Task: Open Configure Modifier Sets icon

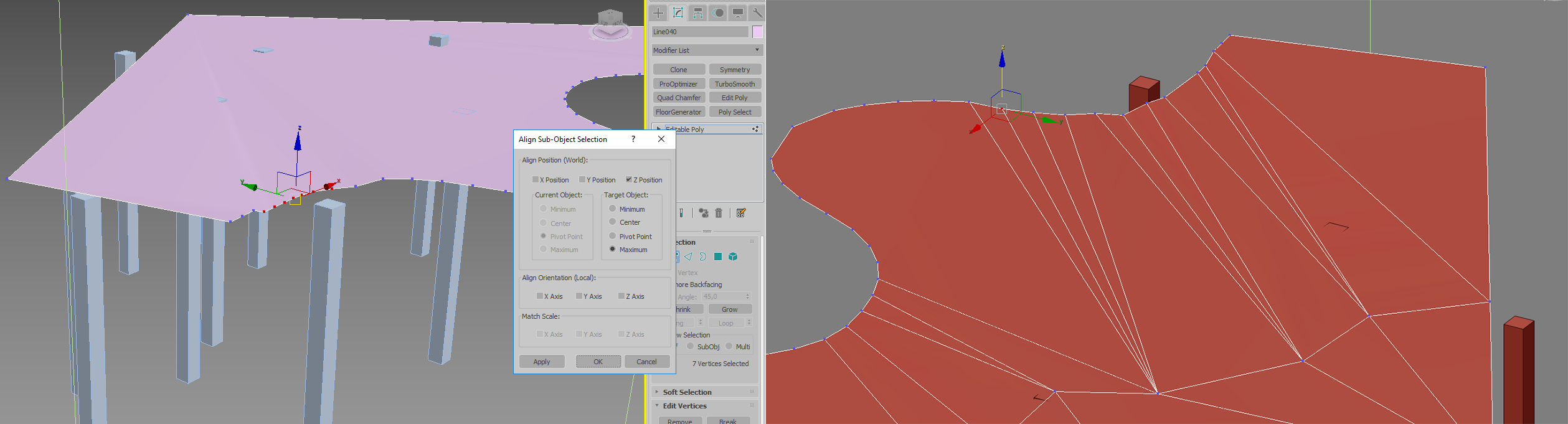Action: click(741, 213)
